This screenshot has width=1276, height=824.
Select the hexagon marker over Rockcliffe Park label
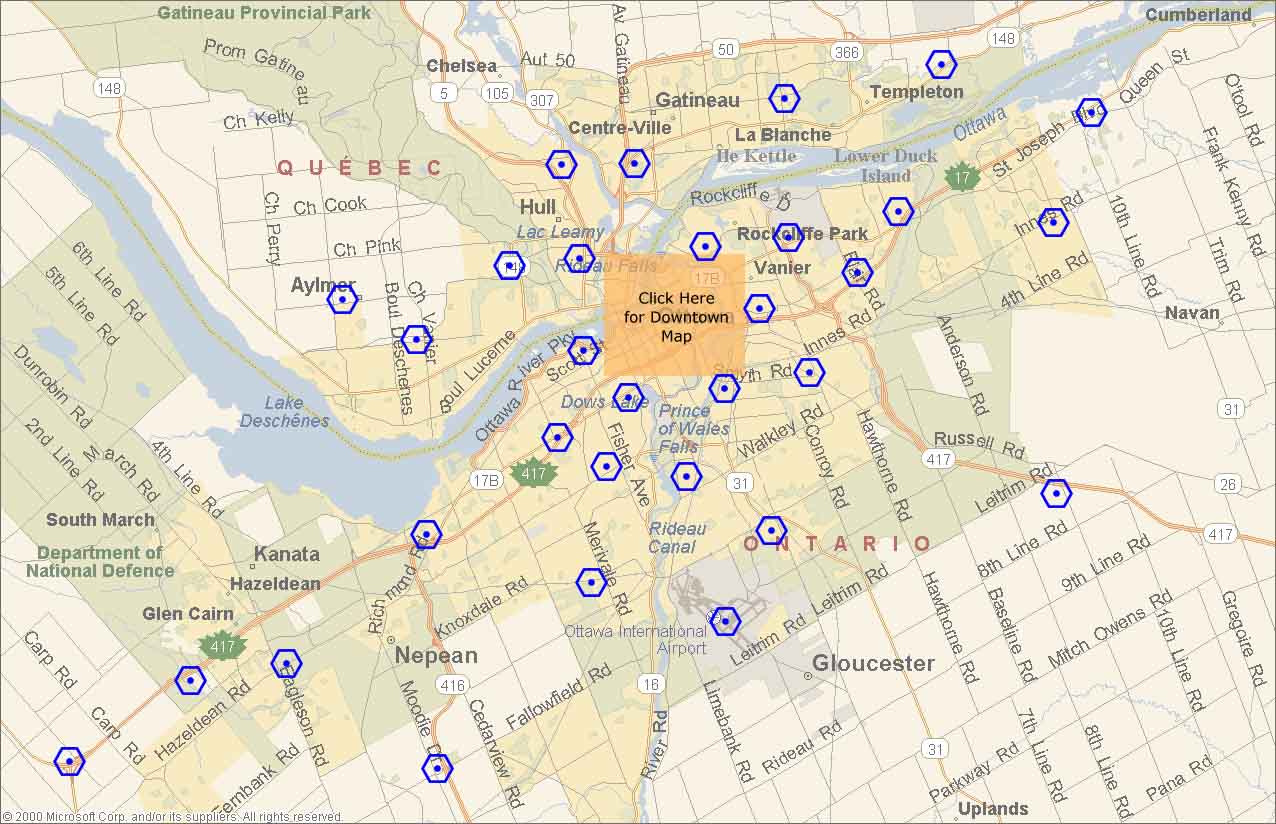click(788, 237)
